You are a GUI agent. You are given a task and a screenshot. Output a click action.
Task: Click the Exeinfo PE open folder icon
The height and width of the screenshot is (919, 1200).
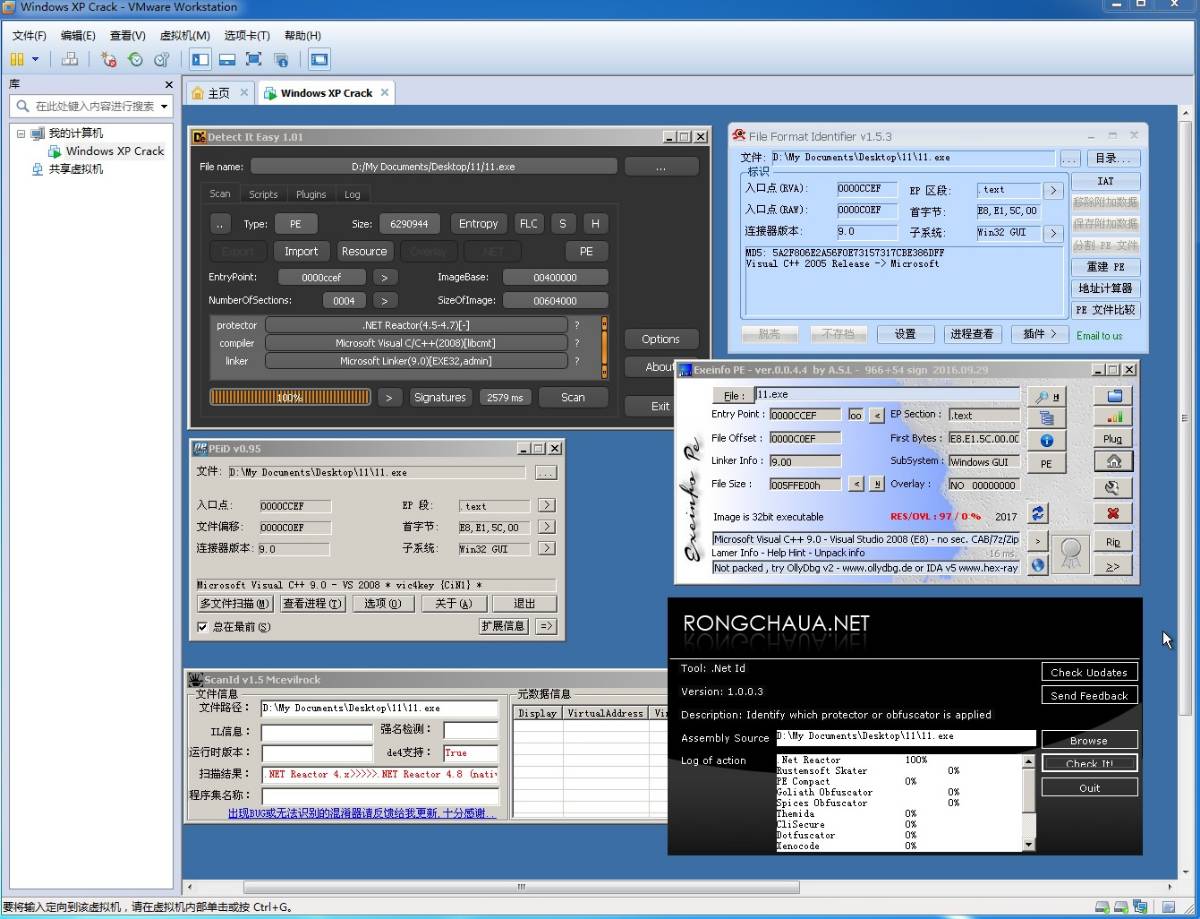click(1113, 396)
